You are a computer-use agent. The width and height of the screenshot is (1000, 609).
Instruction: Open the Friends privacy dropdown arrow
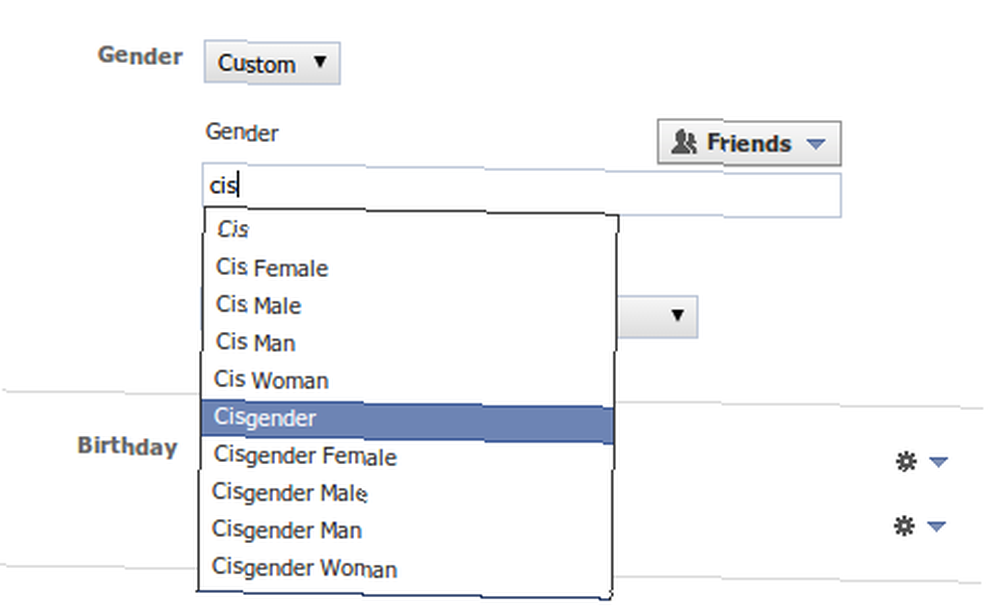coord(816,144)
